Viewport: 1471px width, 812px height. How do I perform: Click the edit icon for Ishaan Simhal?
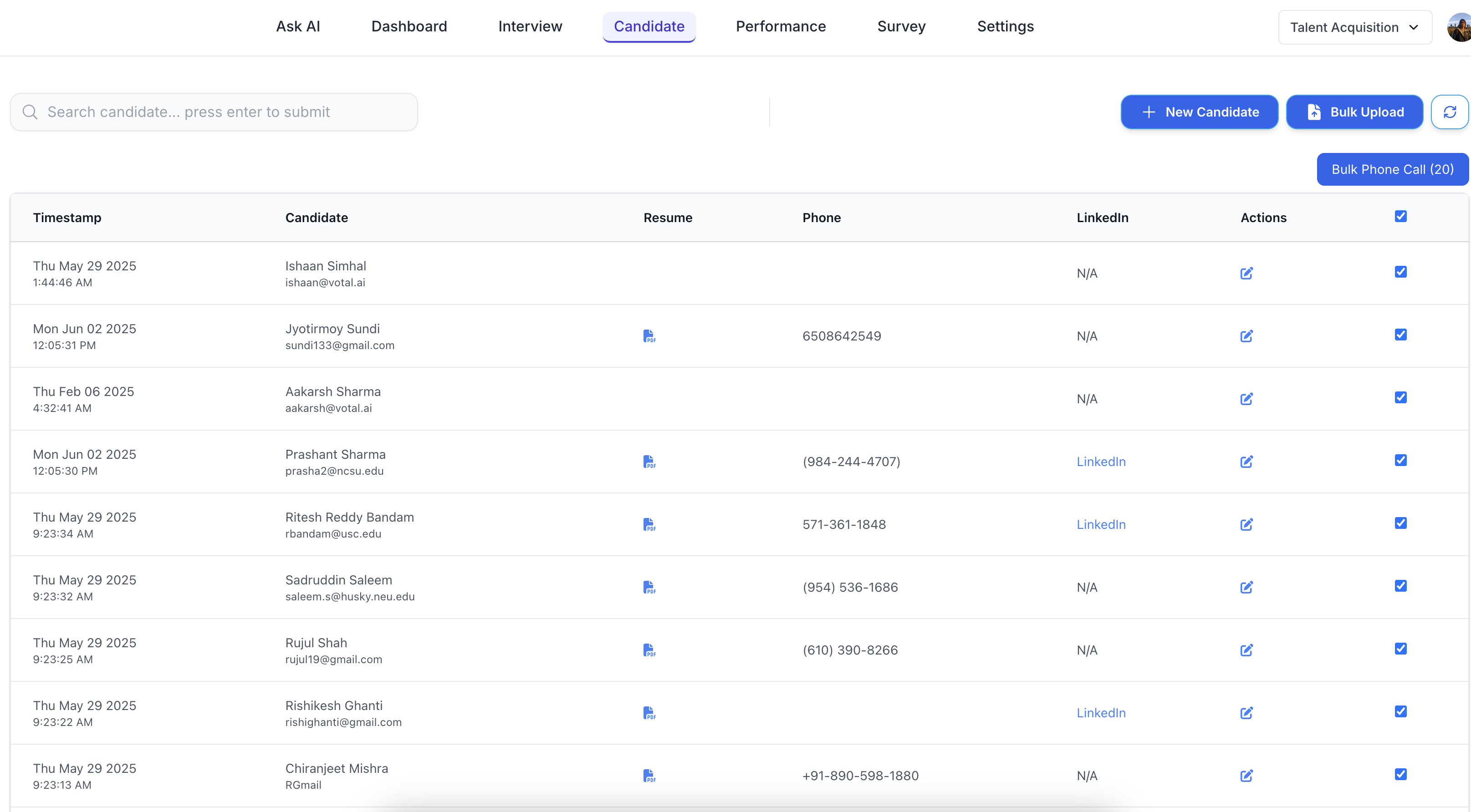click(1246, 274)
